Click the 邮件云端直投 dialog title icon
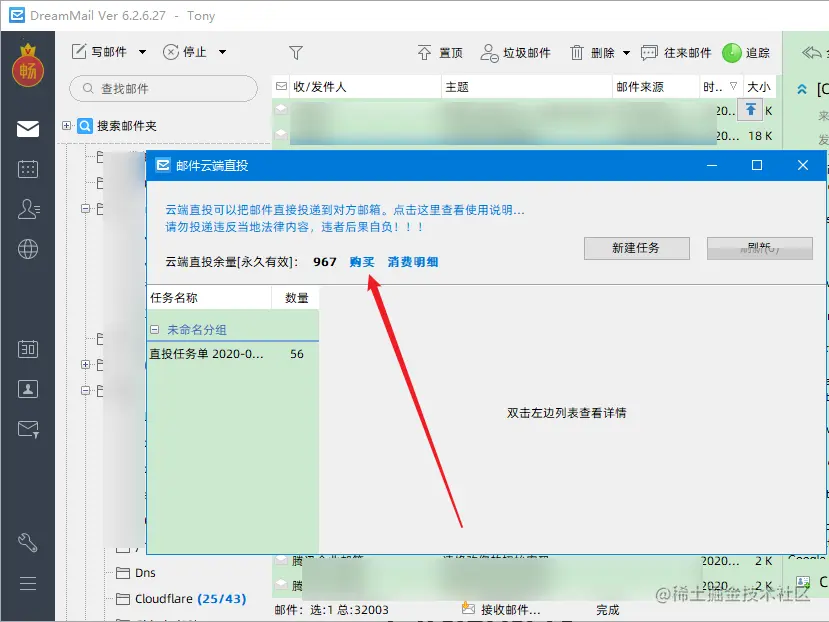 point(163,165)
